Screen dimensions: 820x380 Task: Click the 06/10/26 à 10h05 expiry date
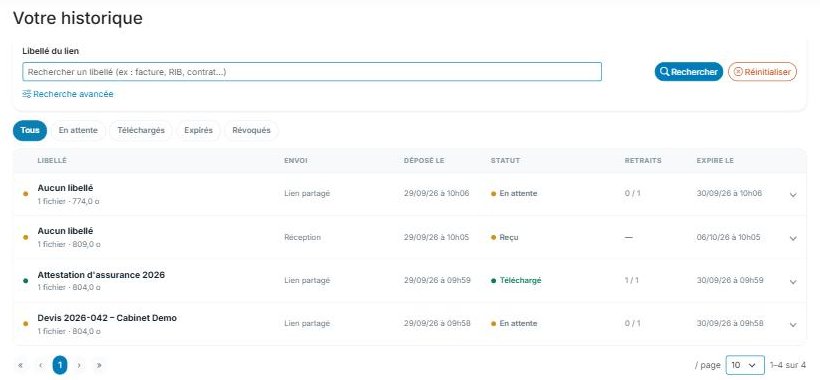coord(728,237)
